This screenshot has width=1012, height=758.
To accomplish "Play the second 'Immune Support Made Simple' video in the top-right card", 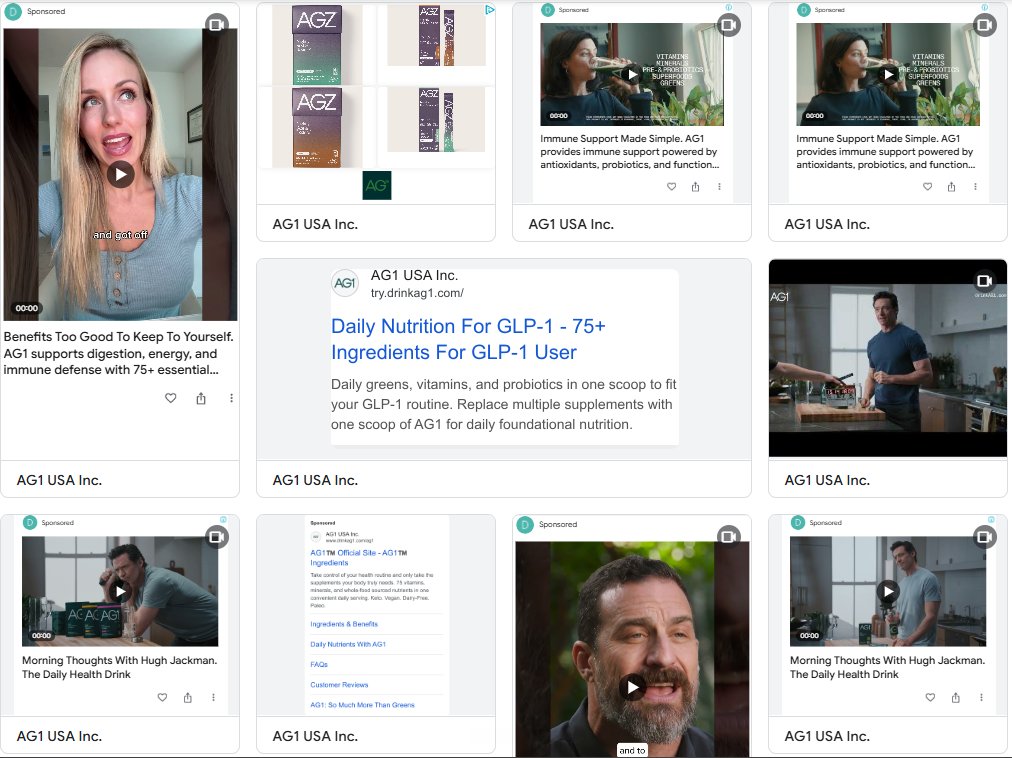I will pos(889,74).
